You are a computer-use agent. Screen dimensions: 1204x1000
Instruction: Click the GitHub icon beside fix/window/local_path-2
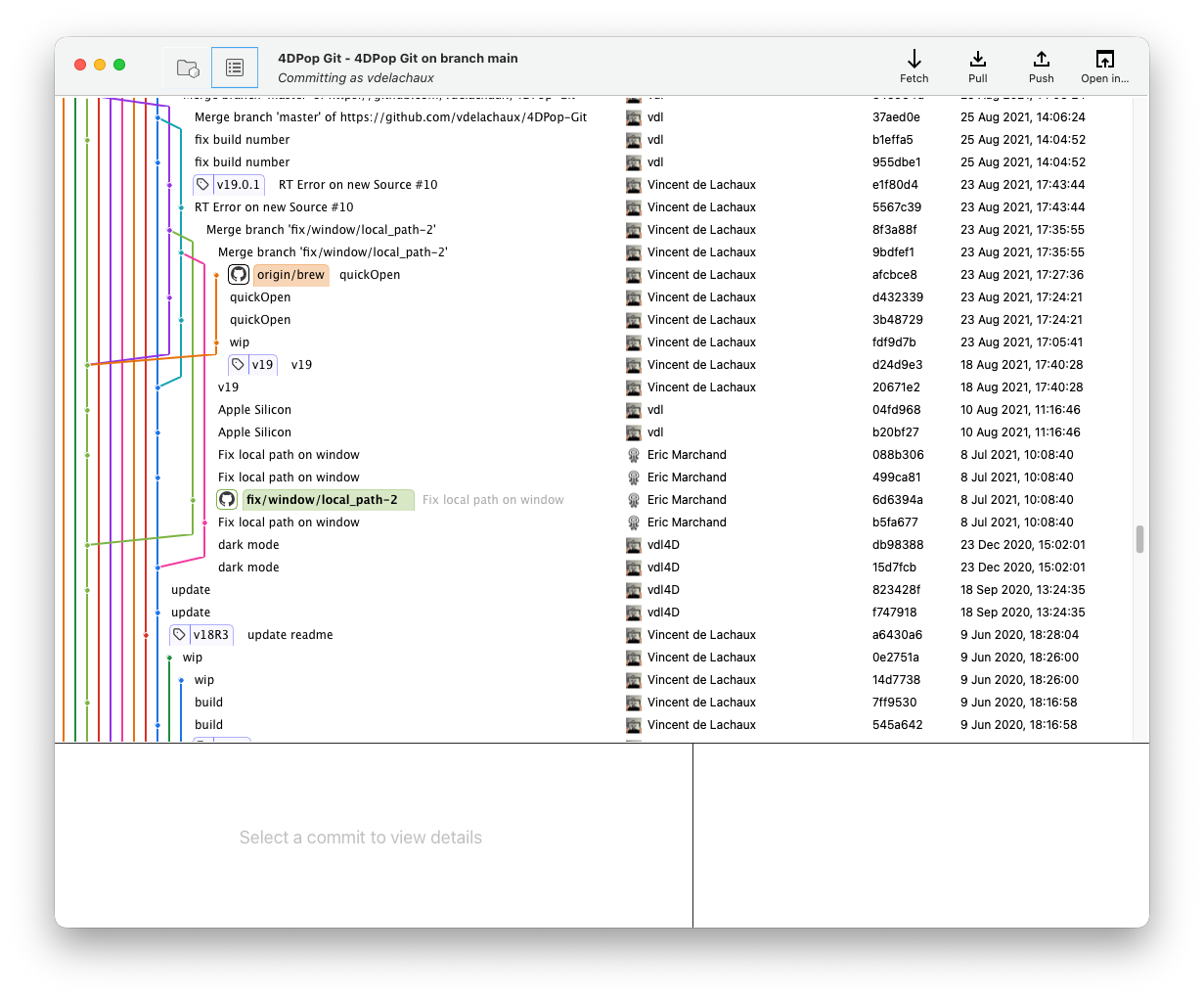tap(227, 500)
